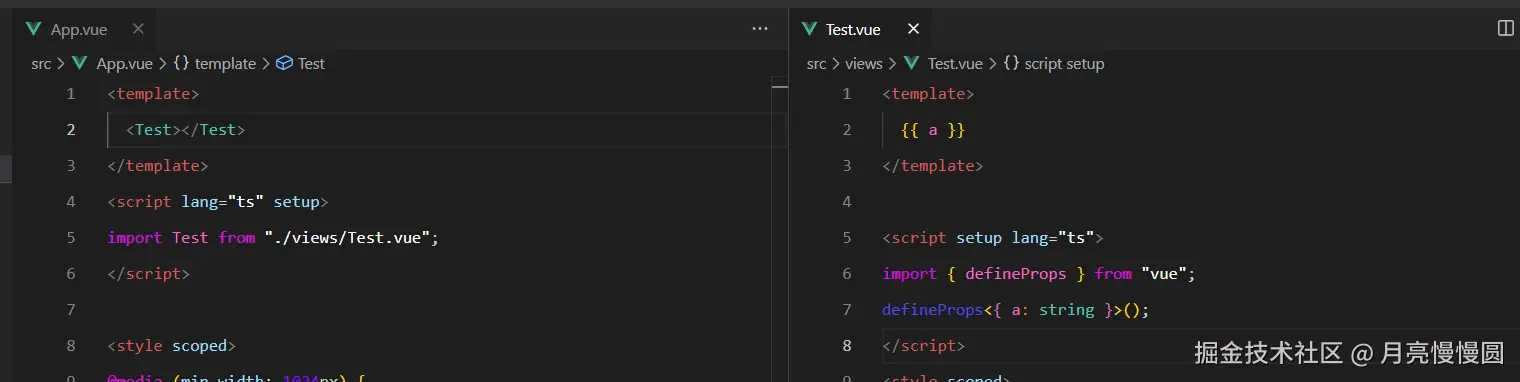The height and width of the screenshot is (382, 1520).
Task: Click 'defineProps<{ a: string }>()' line
Action: [x=1016, y=309]
